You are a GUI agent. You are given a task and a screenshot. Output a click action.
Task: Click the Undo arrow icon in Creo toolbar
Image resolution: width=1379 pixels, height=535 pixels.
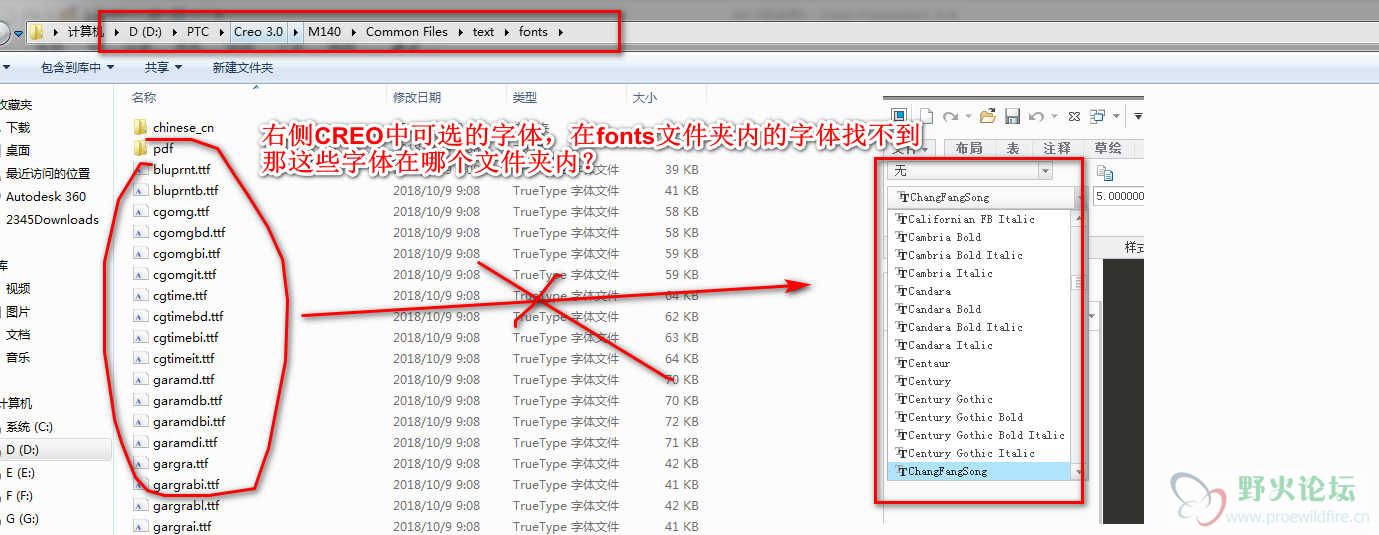(x=1036, y=116)
